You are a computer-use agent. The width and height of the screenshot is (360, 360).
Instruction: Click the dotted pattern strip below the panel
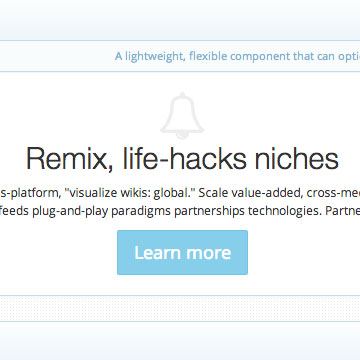180,309
